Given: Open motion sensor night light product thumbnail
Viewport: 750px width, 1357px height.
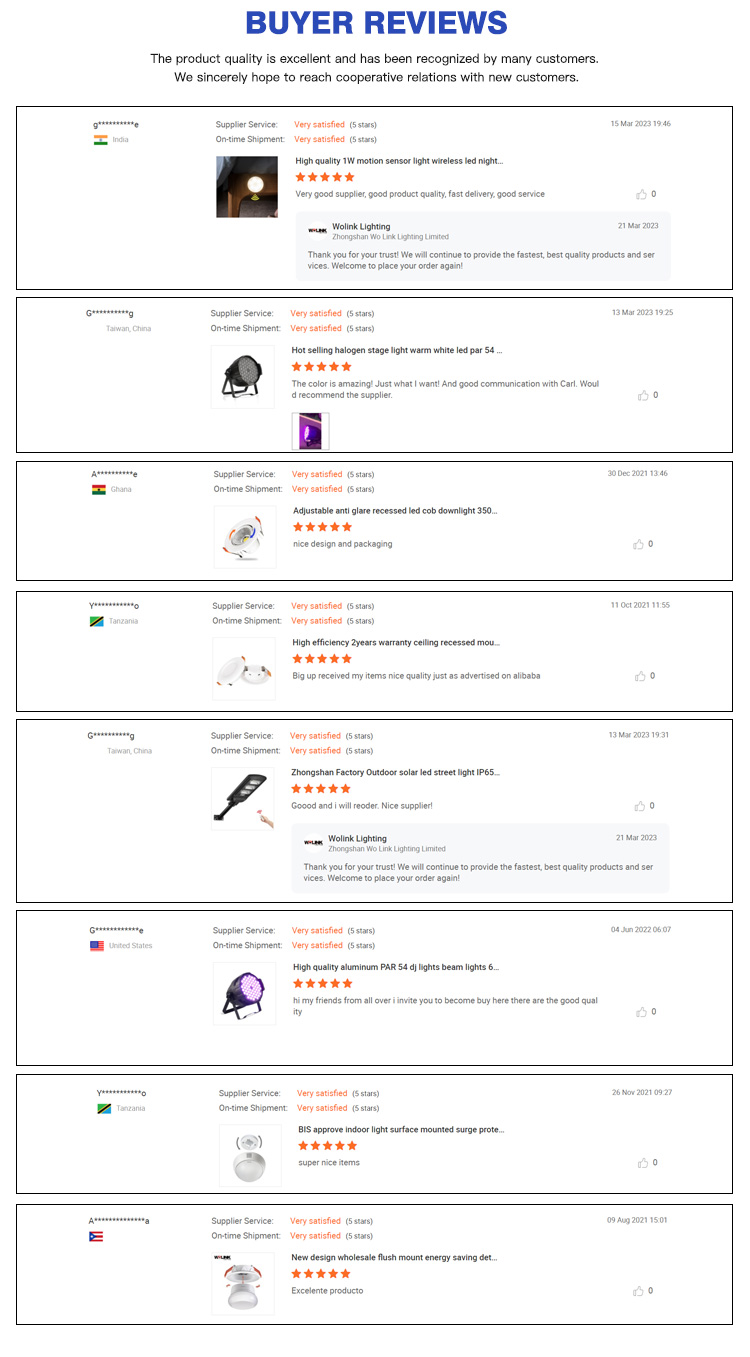Looking at the screenshot, I should tap(247, 187).
